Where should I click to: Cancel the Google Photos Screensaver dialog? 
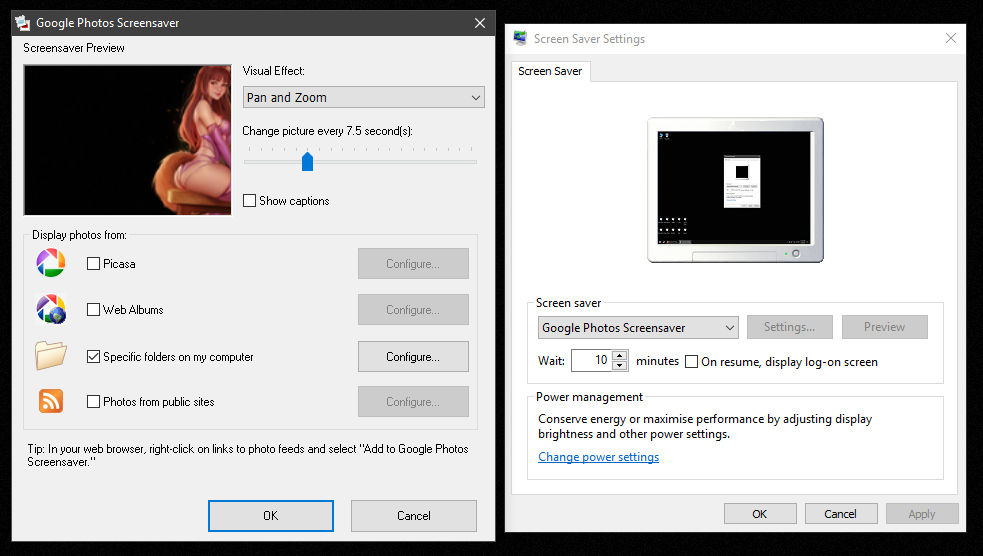(x=414, y=516)
